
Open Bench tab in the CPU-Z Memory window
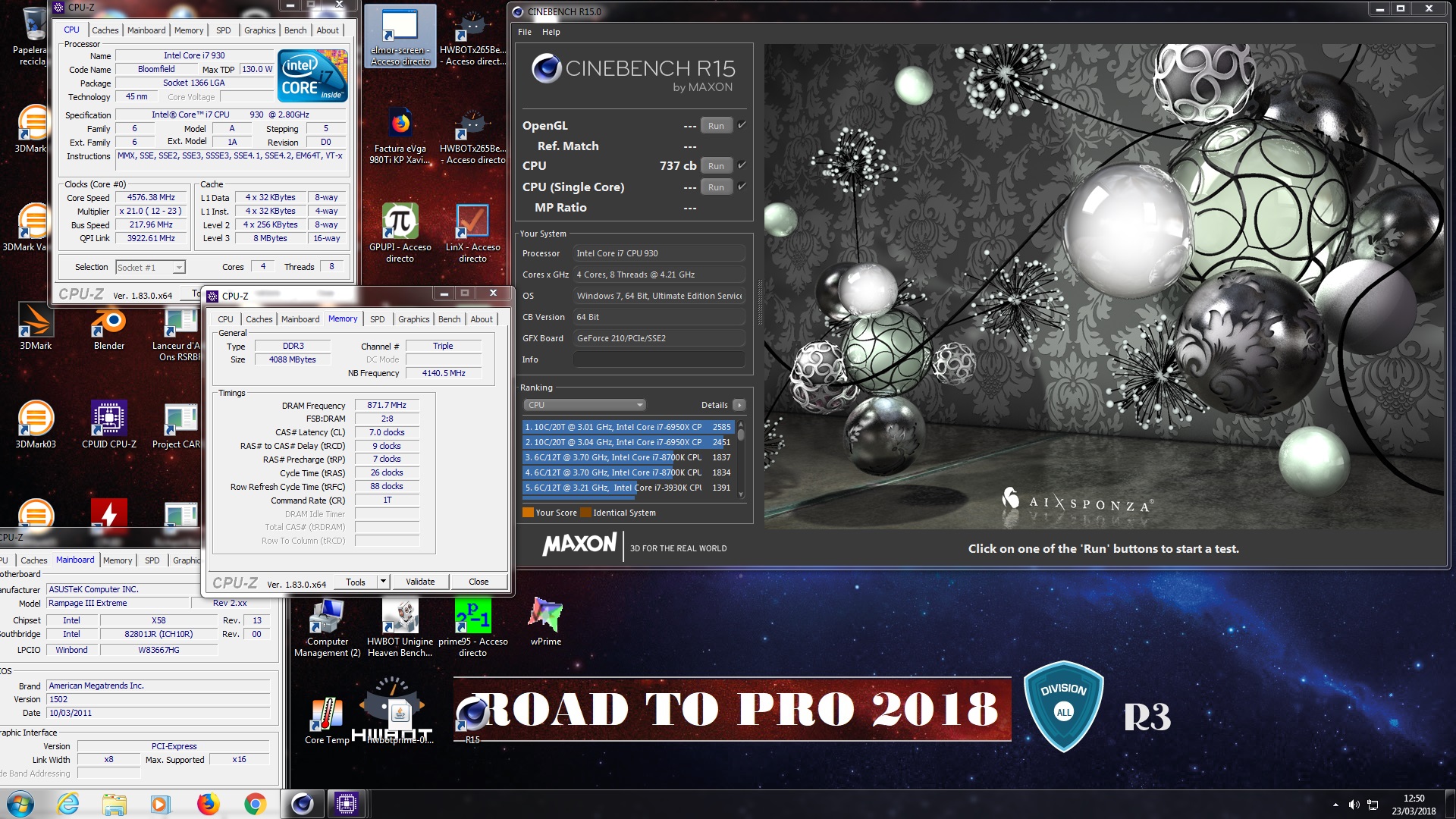tap(450, 319)
